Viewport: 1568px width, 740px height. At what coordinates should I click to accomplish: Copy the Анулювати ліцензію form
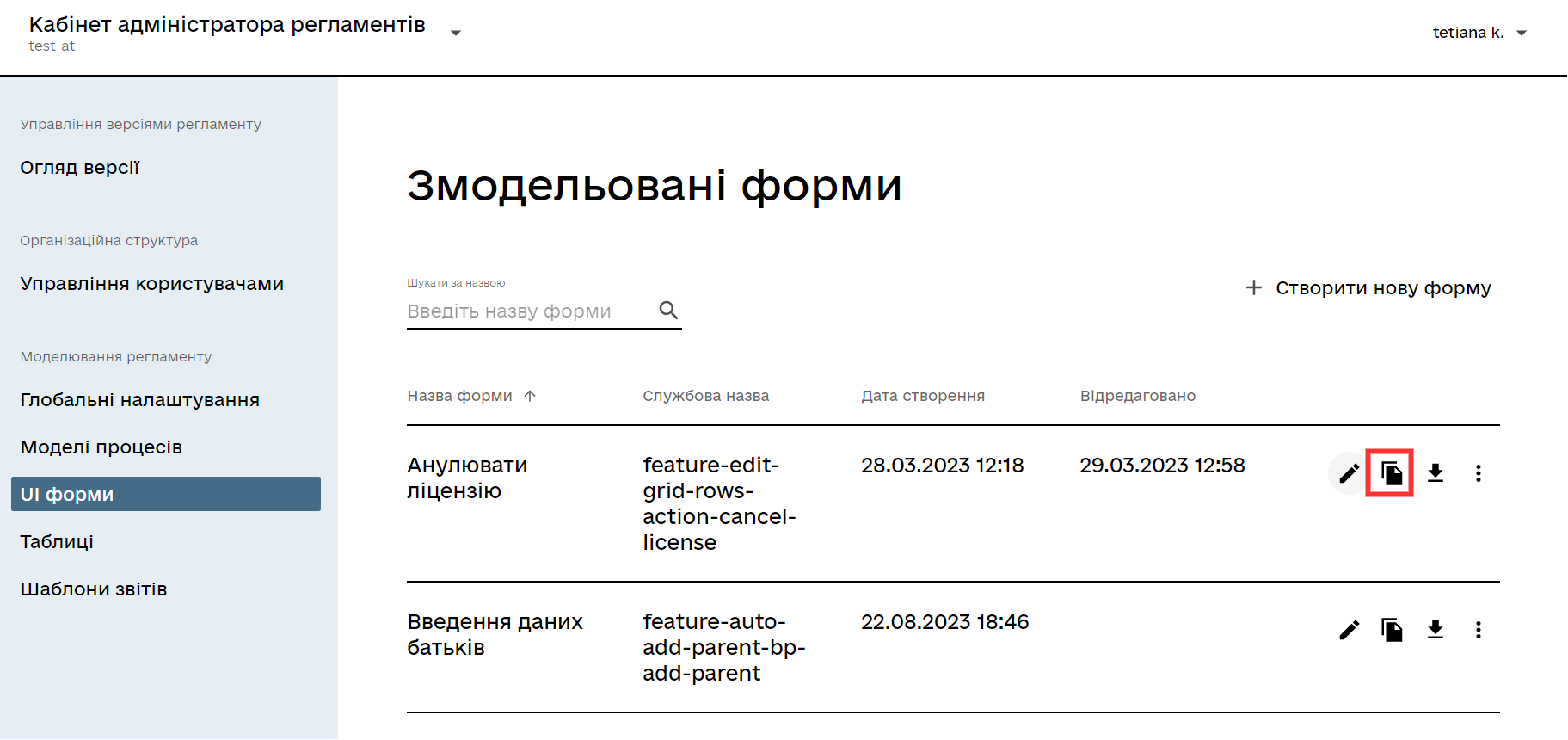coord(1391,473)
